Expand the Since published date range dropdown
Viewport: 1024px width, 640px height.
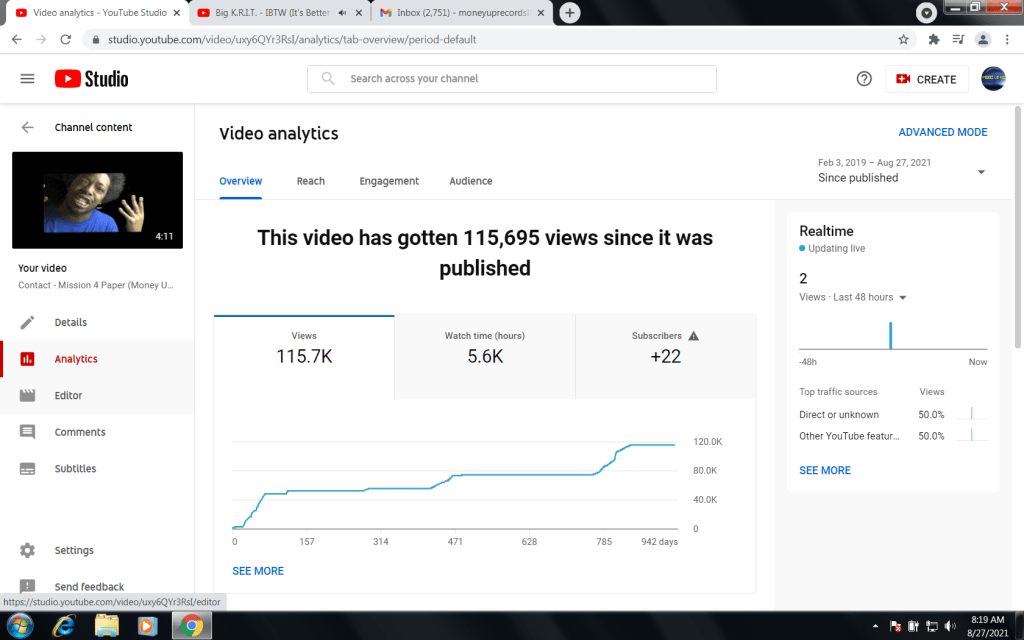point(981,172)
